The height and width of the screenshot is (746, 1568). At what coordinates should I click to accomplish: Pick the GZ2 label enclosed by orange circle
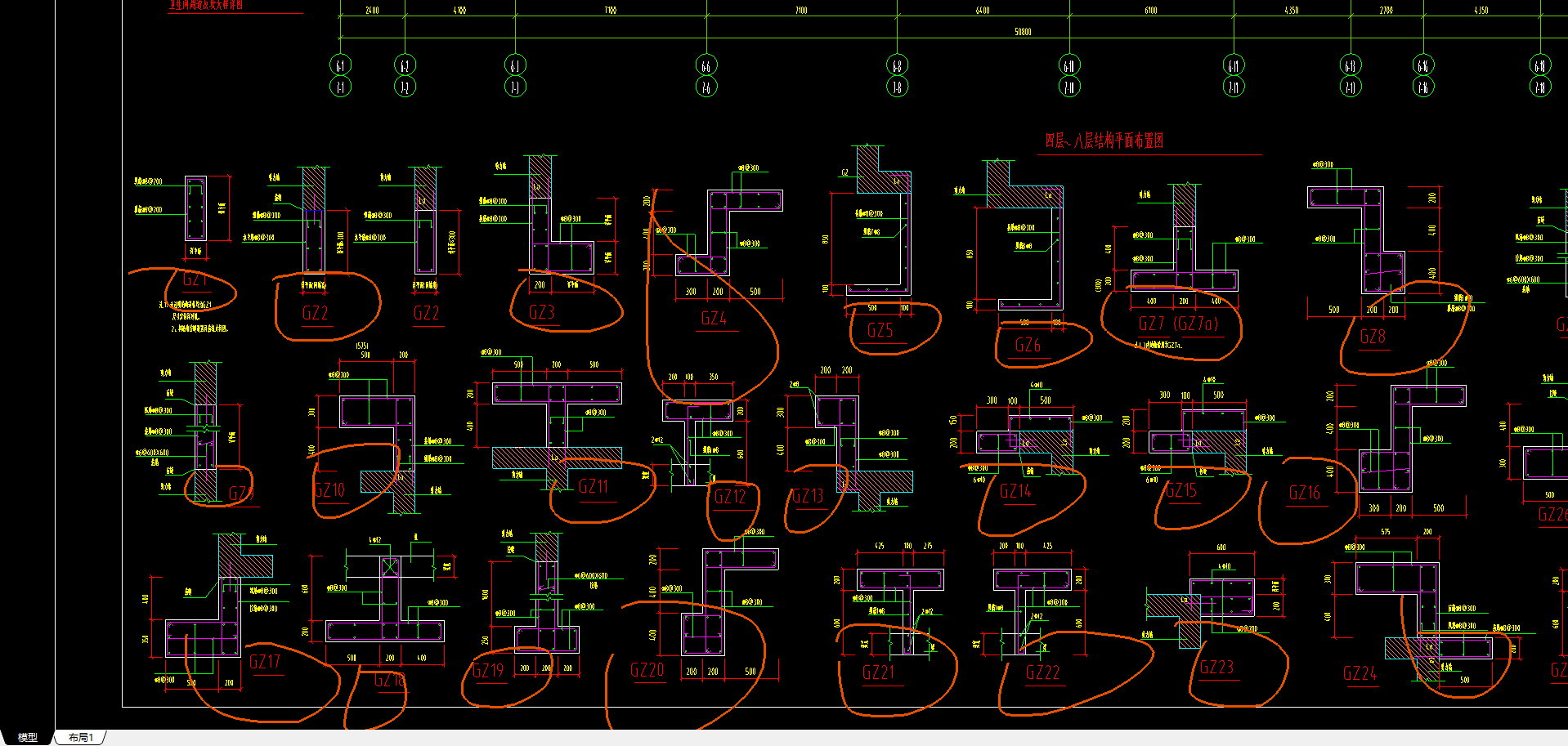pyautogui.click(x=316, y=313)
